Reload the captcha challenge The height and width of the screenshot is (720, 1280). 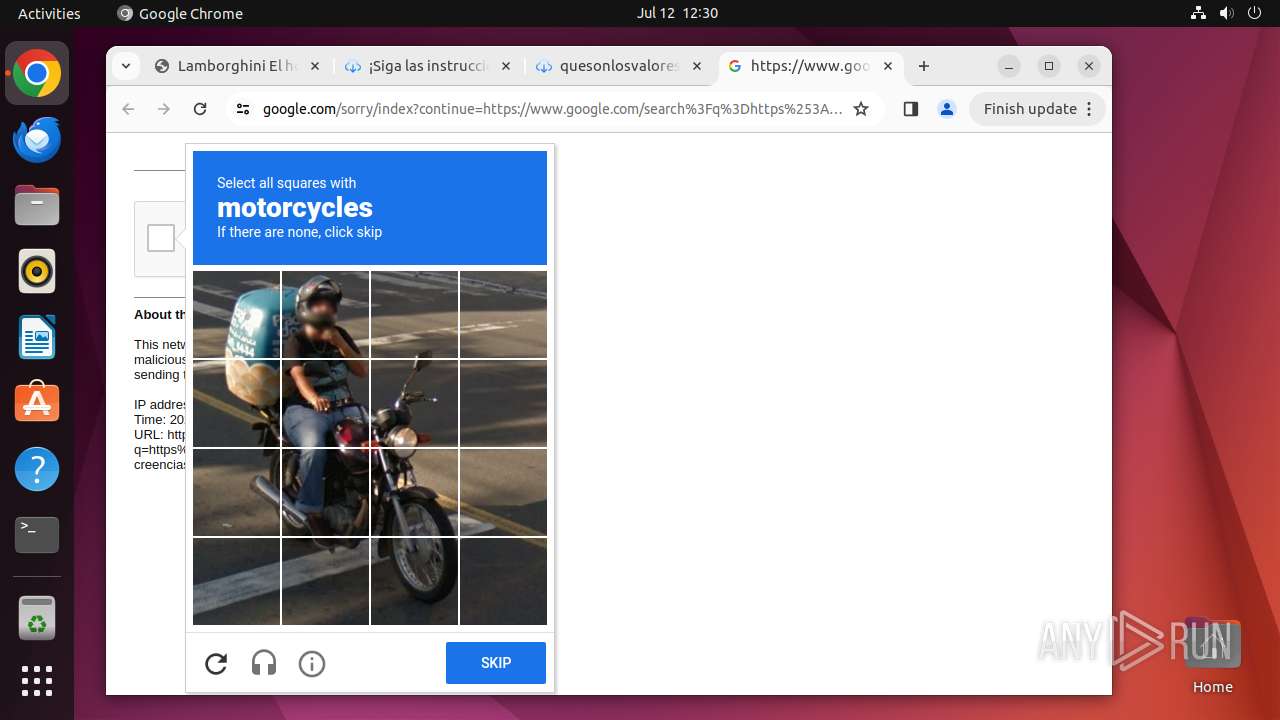click(x=216, y=663)
